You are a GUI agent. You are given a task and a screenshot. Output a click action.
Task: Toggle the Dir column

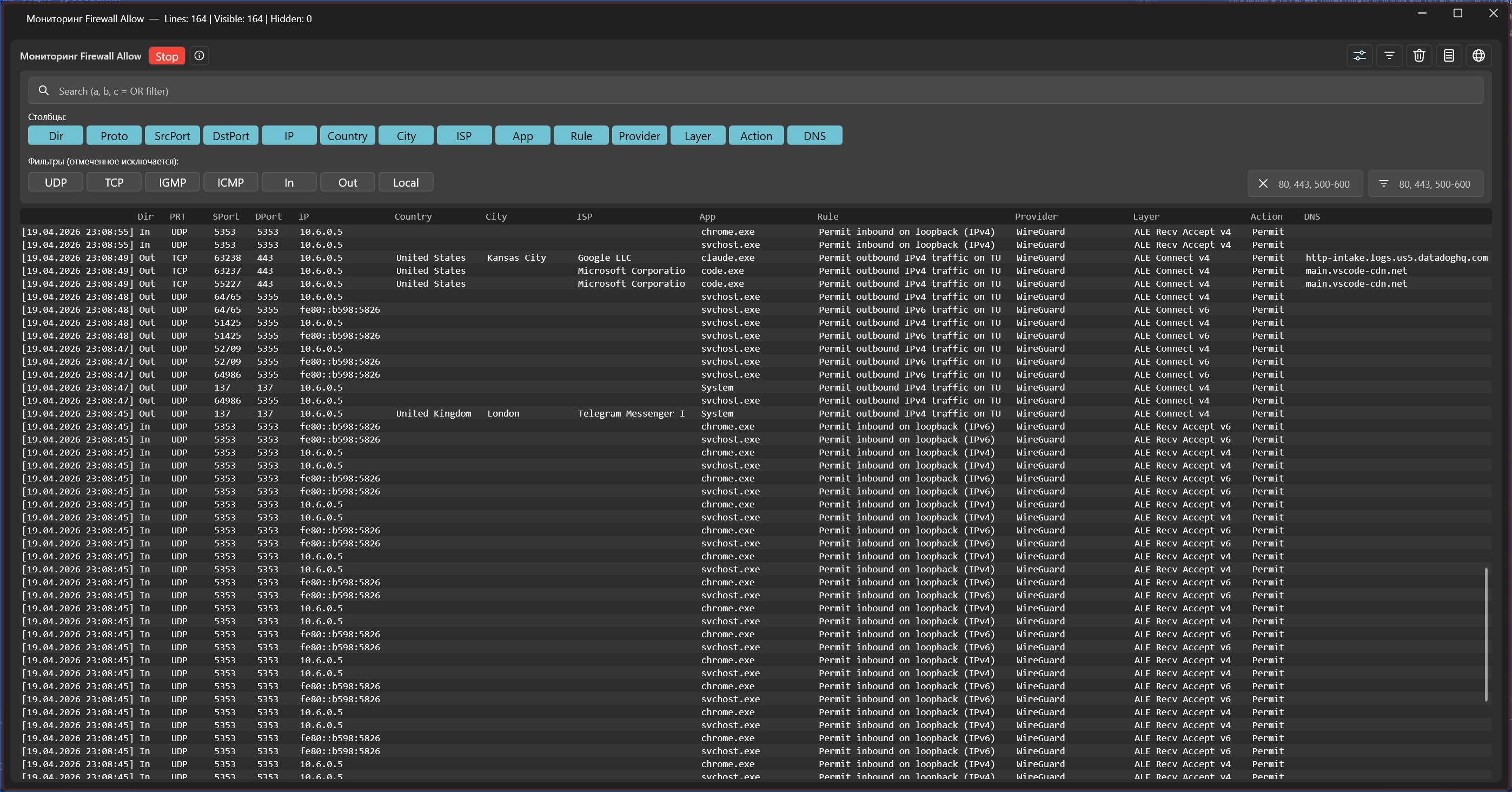[x=56, y=136]
